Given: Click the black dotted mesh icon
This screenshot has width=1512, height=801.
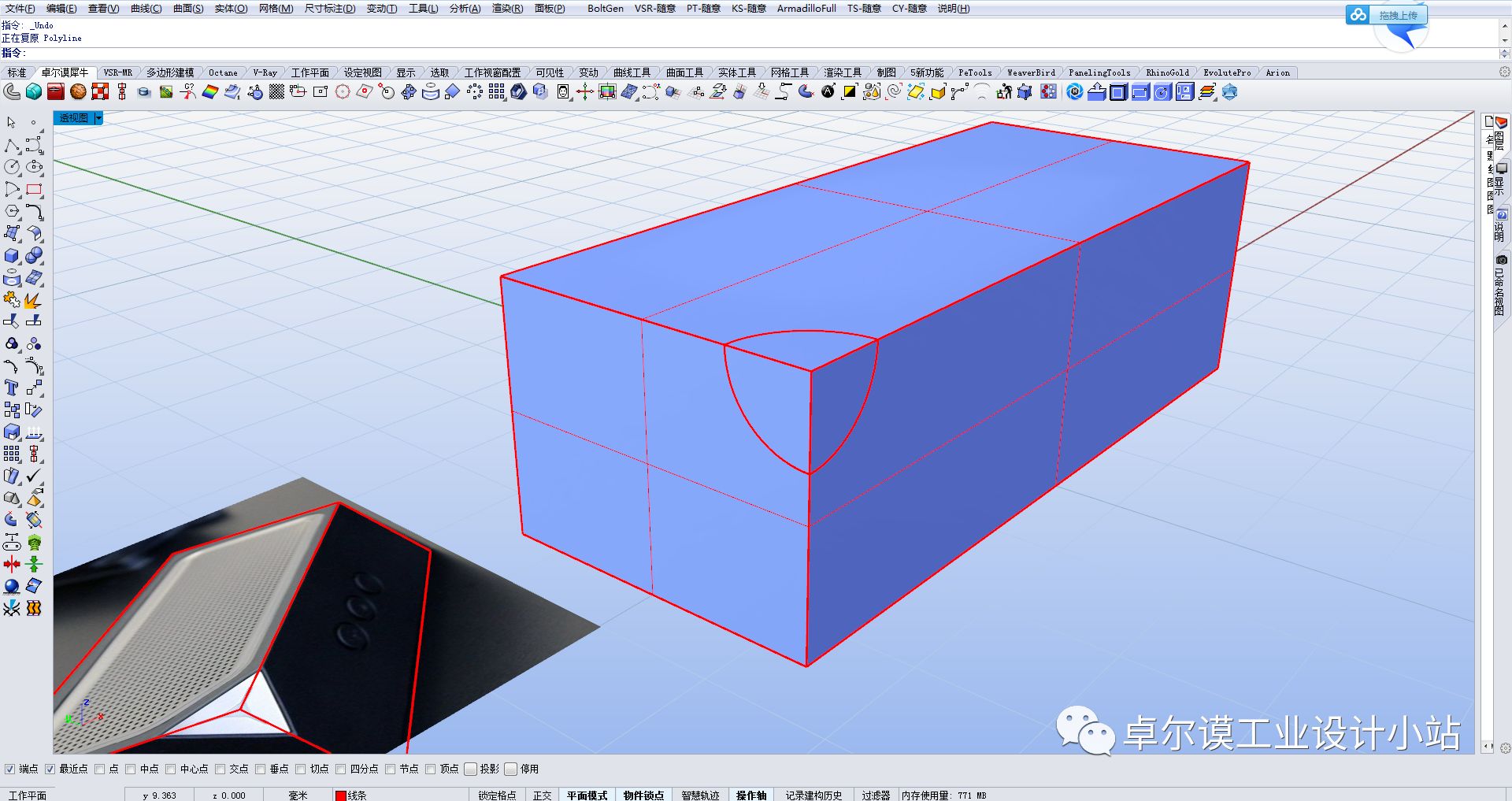Looking at the screenshot, I should click(x=276, y=92).
